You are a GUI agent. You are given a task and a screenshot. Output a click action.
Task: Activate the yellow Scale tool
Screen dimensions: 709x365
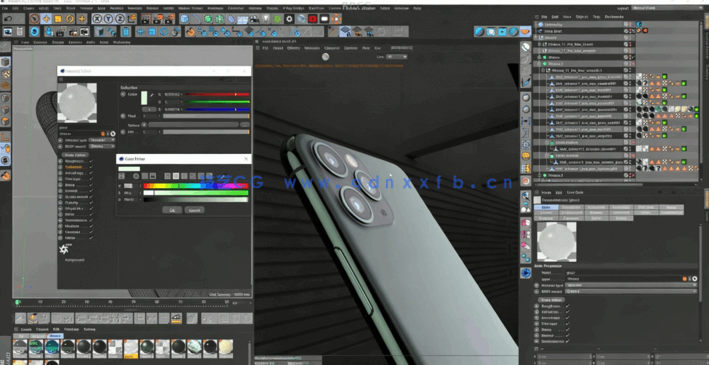coord(58,19)
